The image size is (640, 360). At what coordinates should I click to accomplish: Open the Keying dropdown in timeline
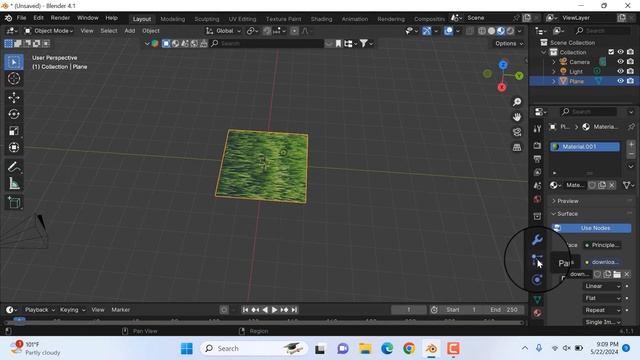(72, 310)
